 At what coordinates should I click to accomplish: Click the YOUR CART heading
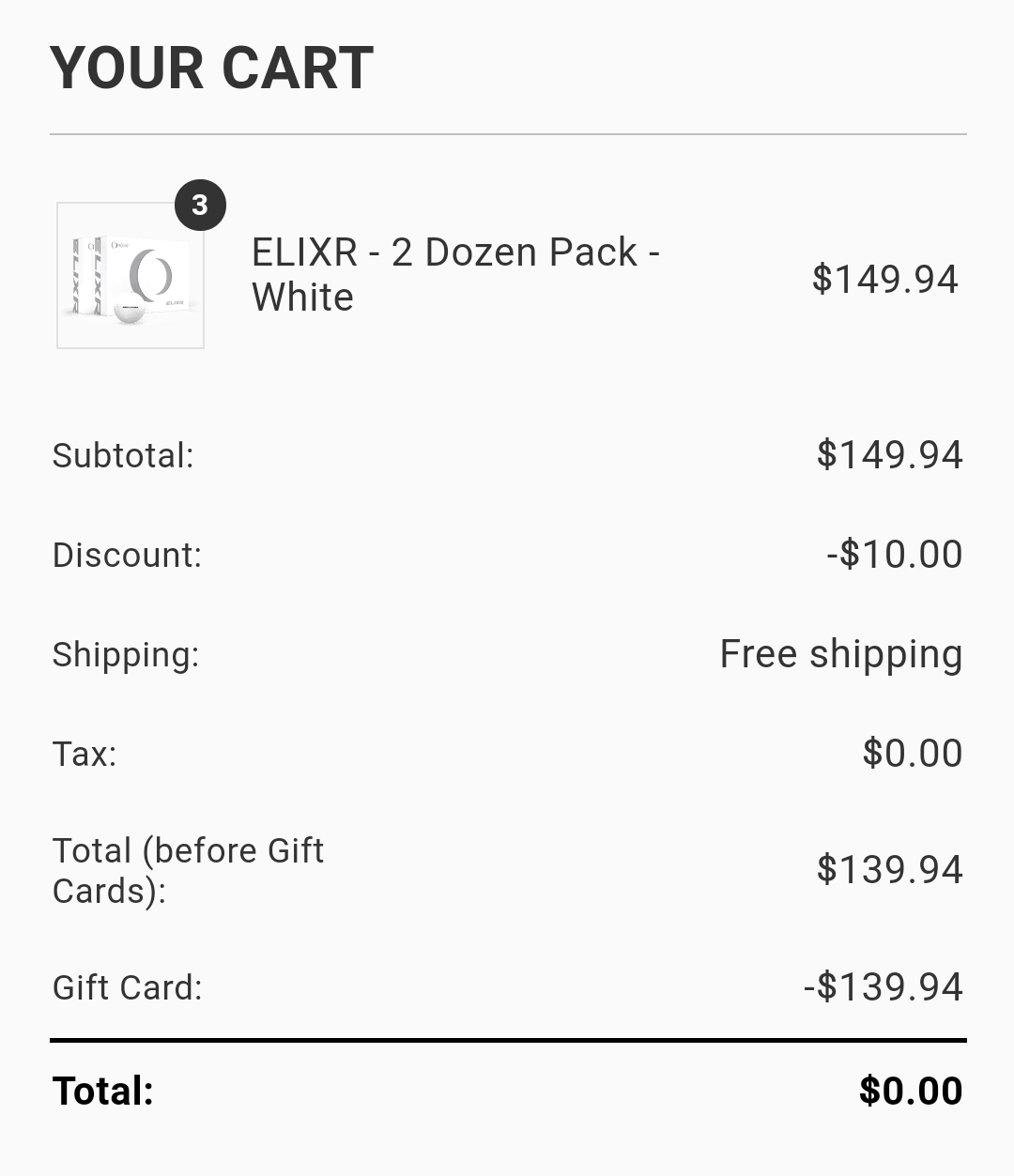[x=212, y=69]
